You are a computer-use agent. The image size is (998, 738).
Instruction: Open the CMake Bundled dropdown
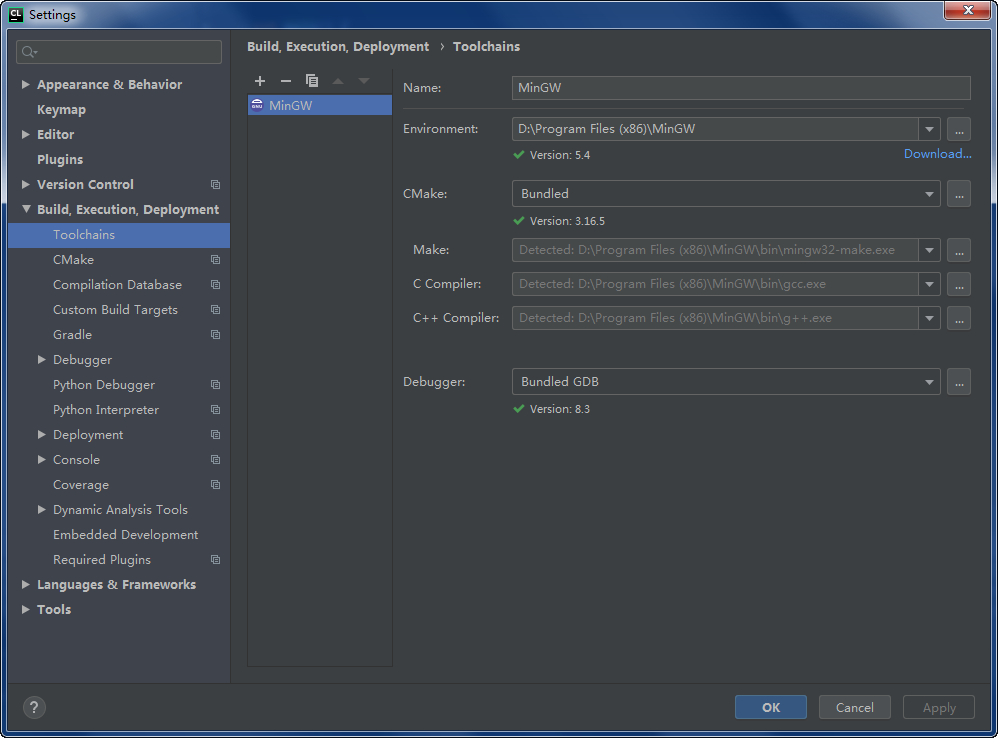coord(930,194)
